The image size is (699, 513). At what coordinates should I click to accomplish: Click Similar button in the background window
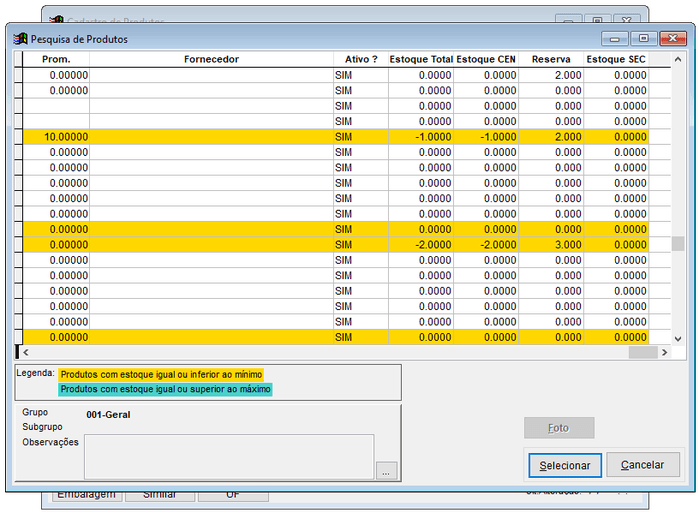[x=160, y=496]
